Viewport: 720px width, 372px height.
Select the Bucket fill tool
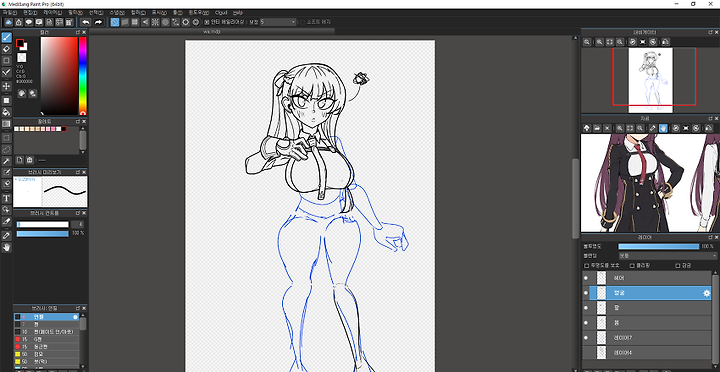click(6, 112)
